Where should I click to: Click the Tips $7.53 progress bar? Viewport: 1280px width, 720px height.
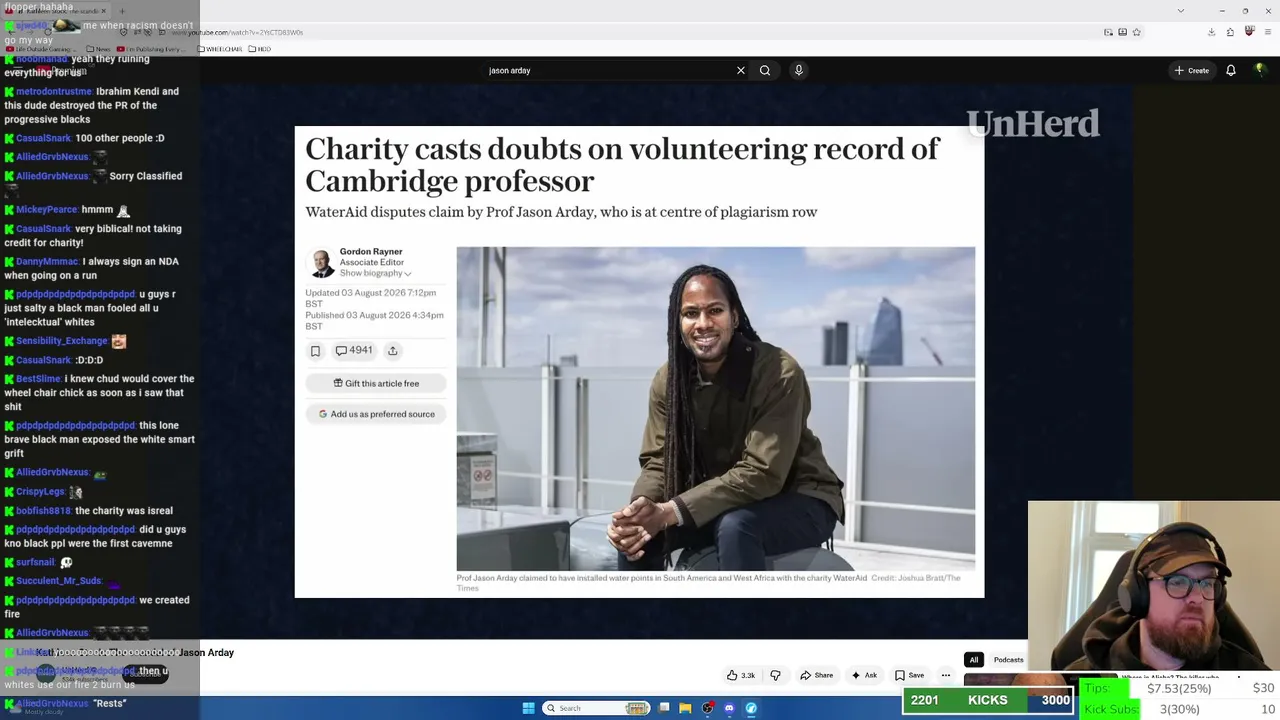click(x=1180, y=688)
